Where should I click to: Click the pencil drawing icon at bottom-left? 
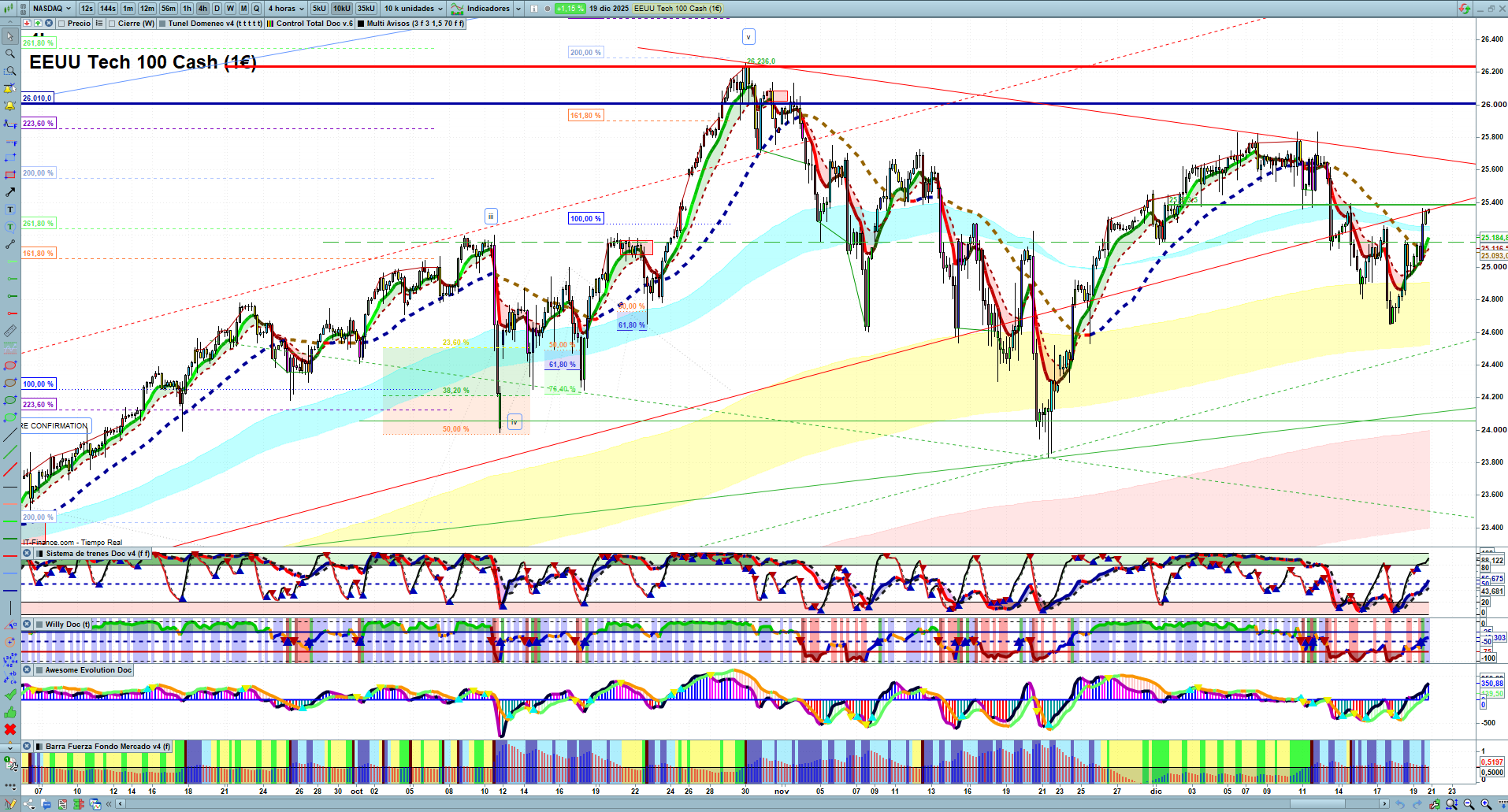click(11, 804)
